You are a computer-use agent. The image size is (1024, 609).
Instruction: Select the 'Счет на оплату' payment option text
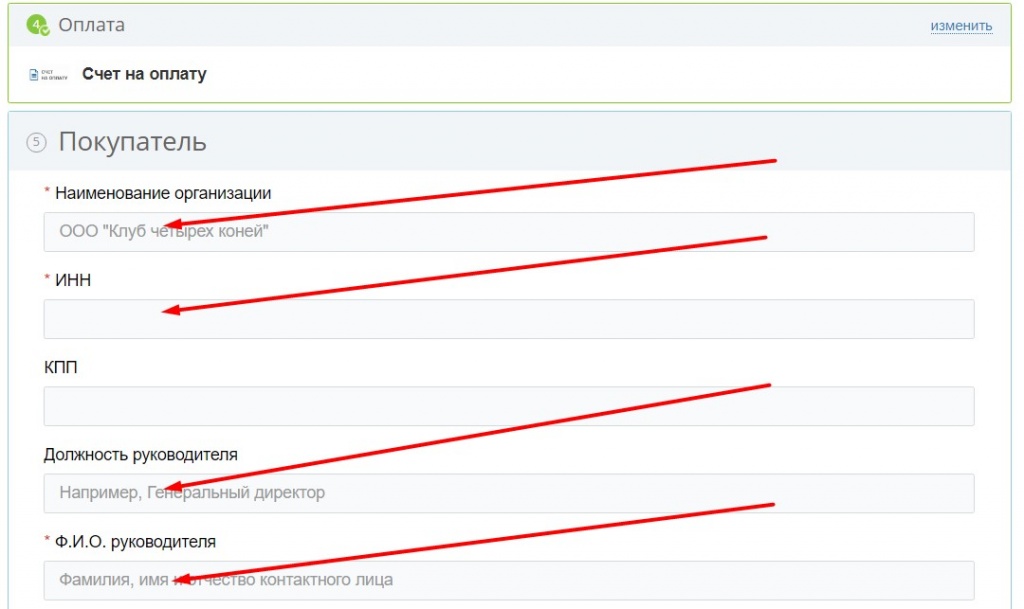coord(144,74)
